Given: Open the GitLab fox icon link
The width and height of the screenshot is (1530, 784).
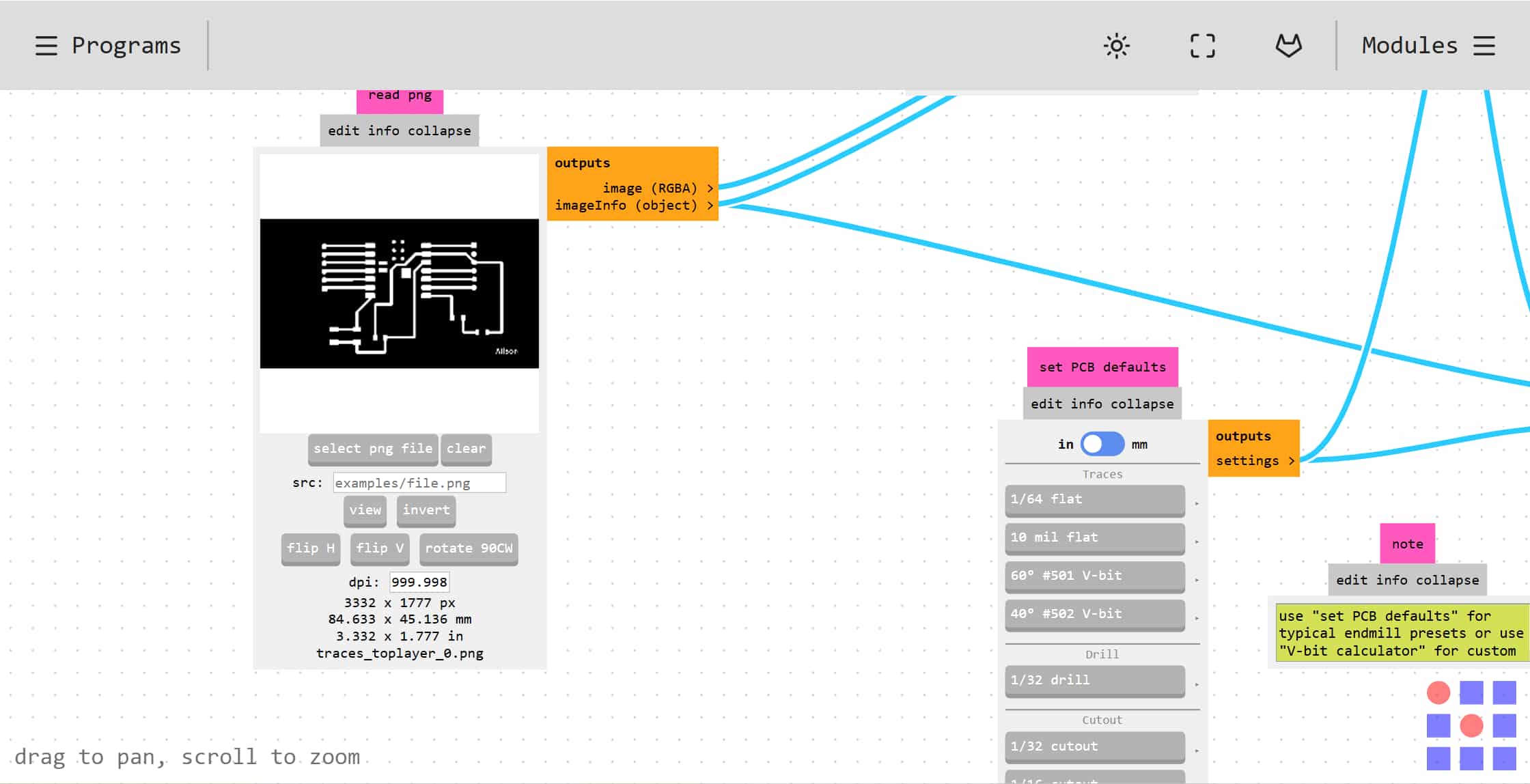Looking at the screenshot, I should pyautogui.click(x=1288, y=46).
